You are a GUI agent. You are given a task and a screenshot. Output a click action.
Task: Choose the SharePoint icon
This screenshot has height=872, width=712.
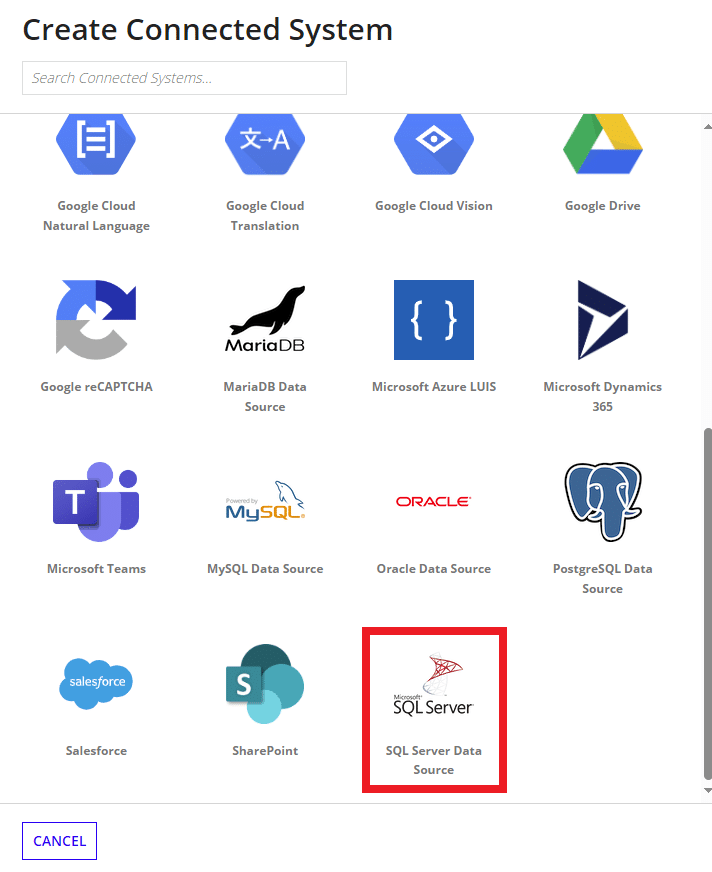pyautogui.click(x=265, y=683)
